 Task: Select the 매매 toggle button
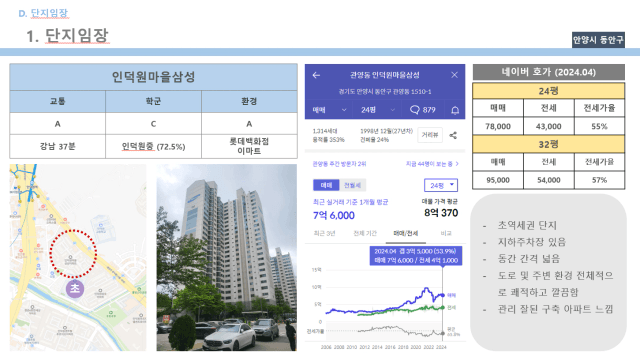coord(326,185)
